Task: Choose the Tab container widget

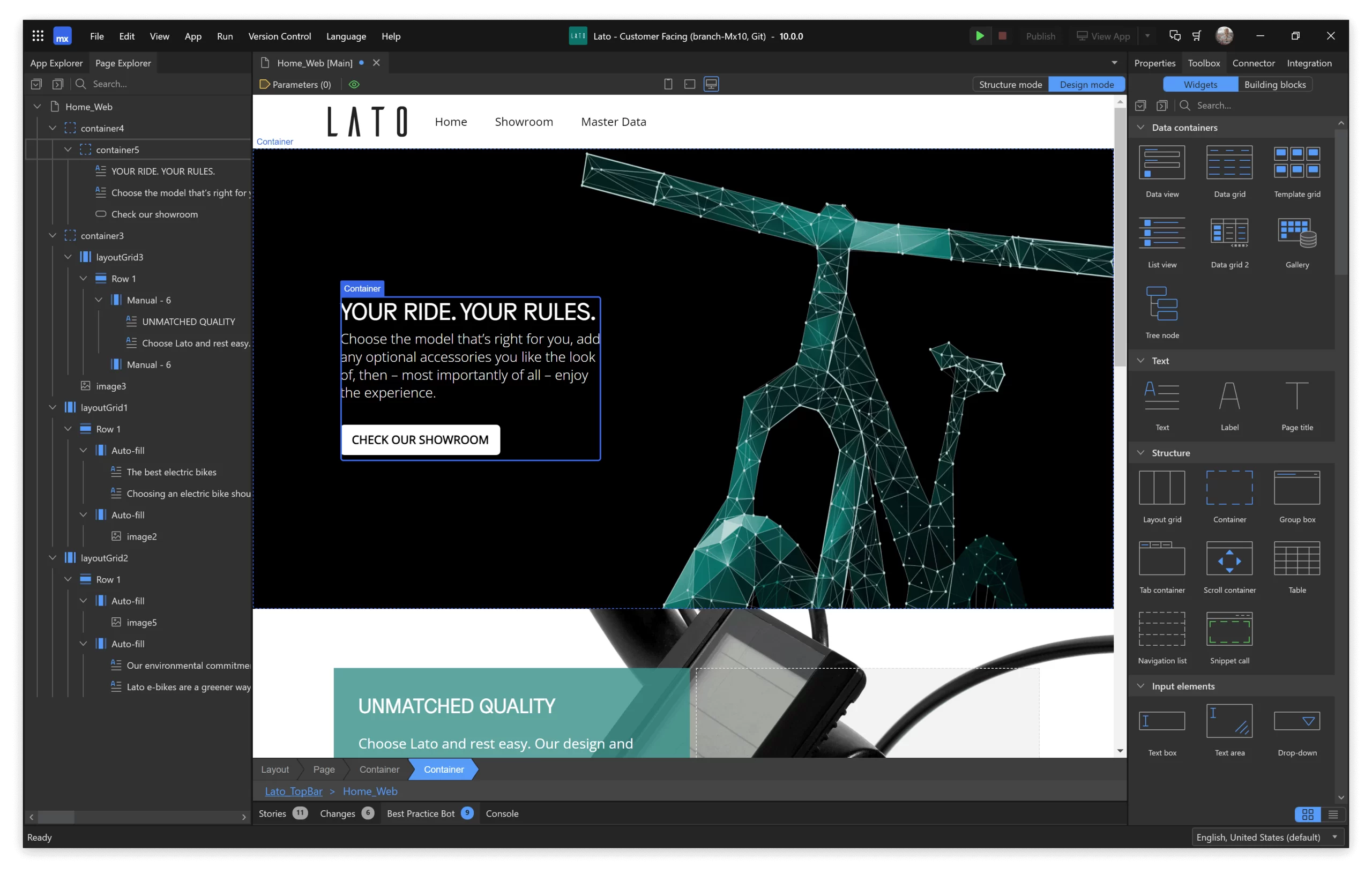Action: [x=1161, y=559]
